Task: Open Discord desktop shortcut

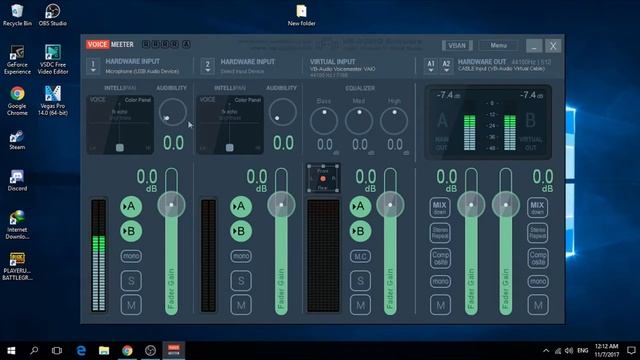Action: click(17, 181)
